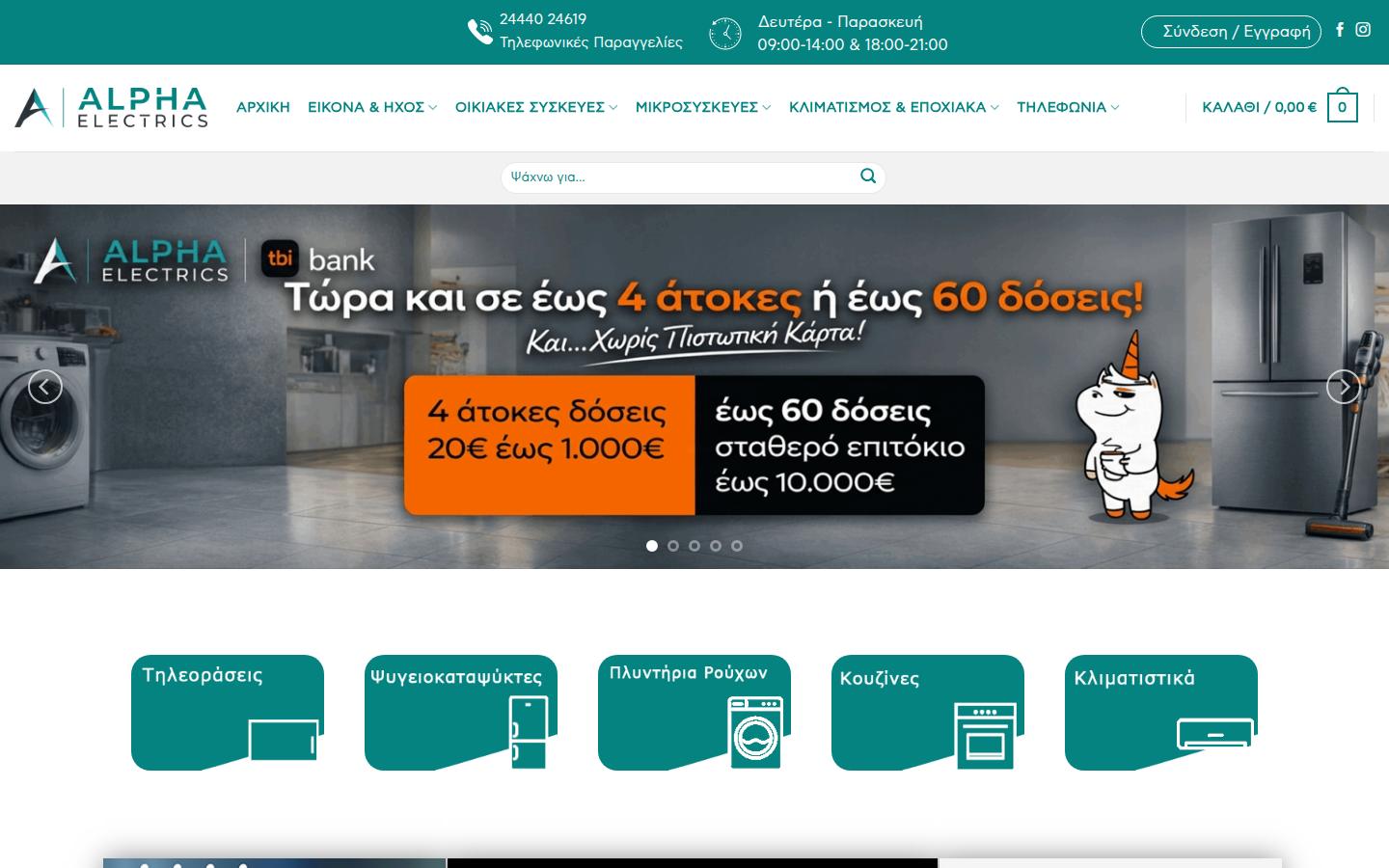Click the clock opening-hours icon
Image resolution: width=1389 pixels, height=868 pixels.
(x=725, y=33)
